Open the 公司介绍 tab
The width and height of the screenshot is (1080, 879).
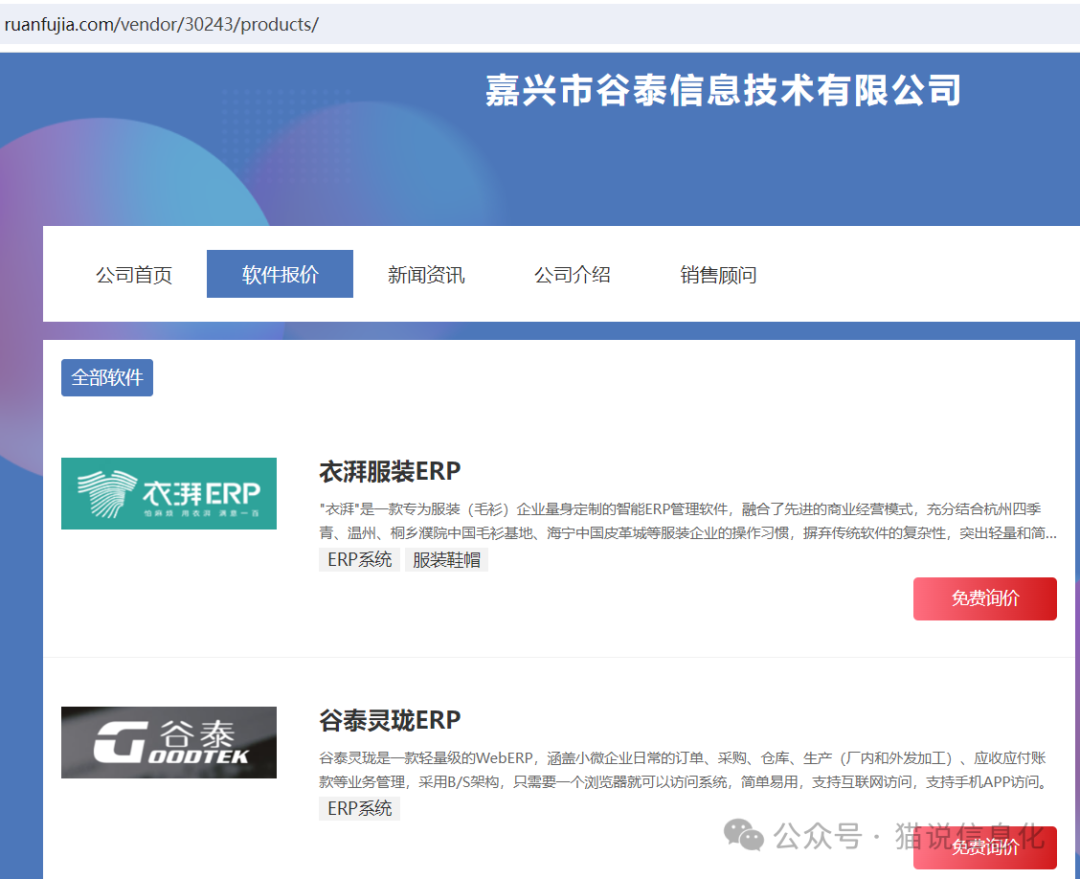pyautogui.click(x=572, y=275)
